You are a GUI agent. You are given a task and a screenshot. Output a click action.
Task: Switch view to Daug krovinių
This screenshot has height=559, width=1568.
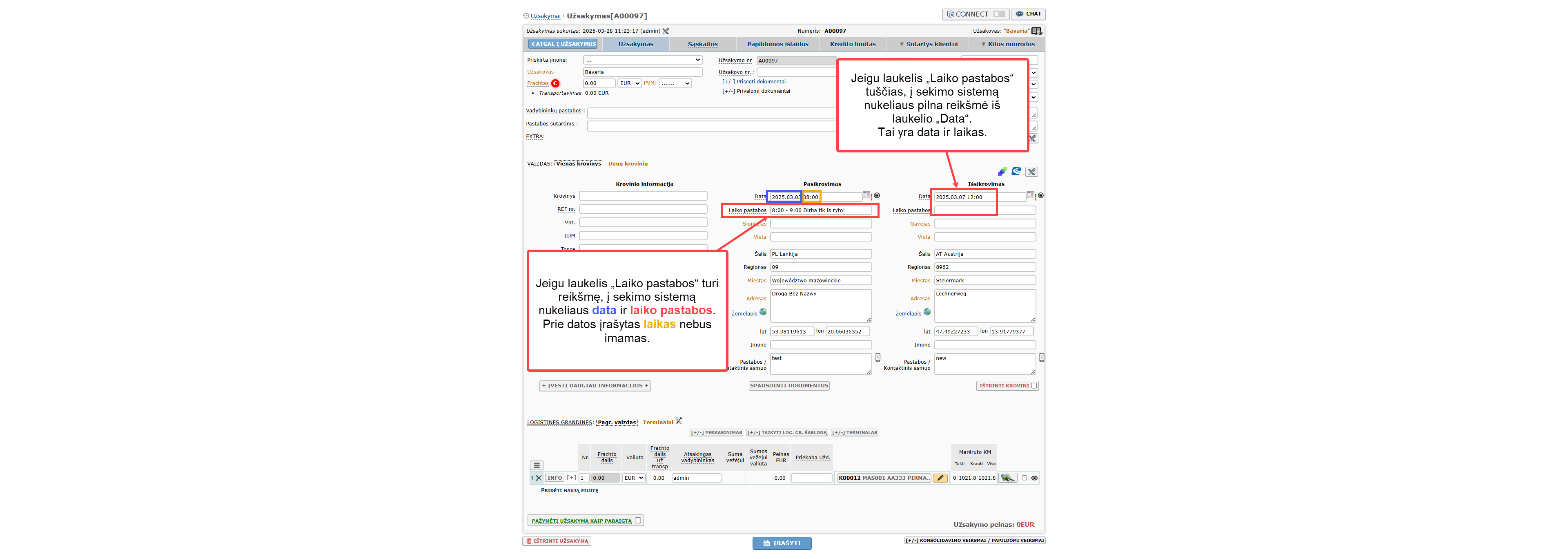pos(628,164)
